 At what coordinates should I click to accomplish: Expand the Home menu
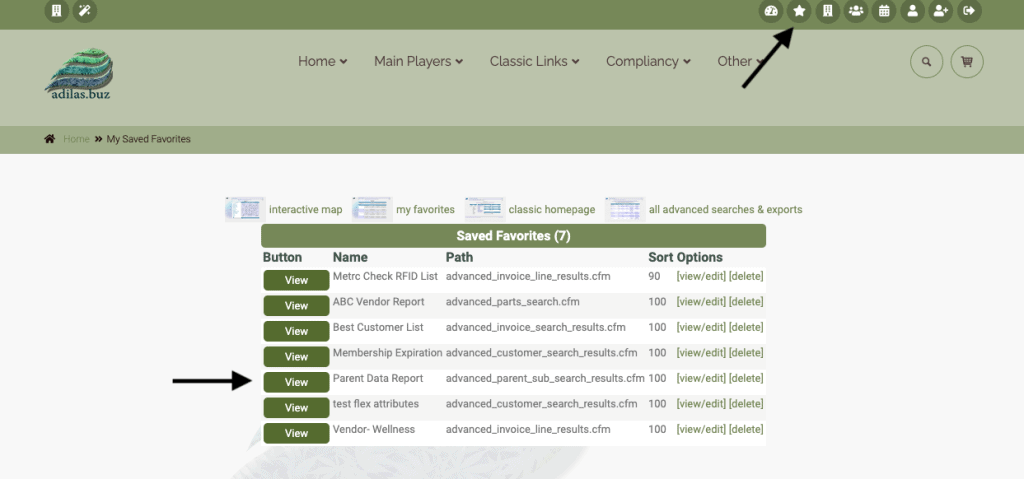click(x=323, y=61)
